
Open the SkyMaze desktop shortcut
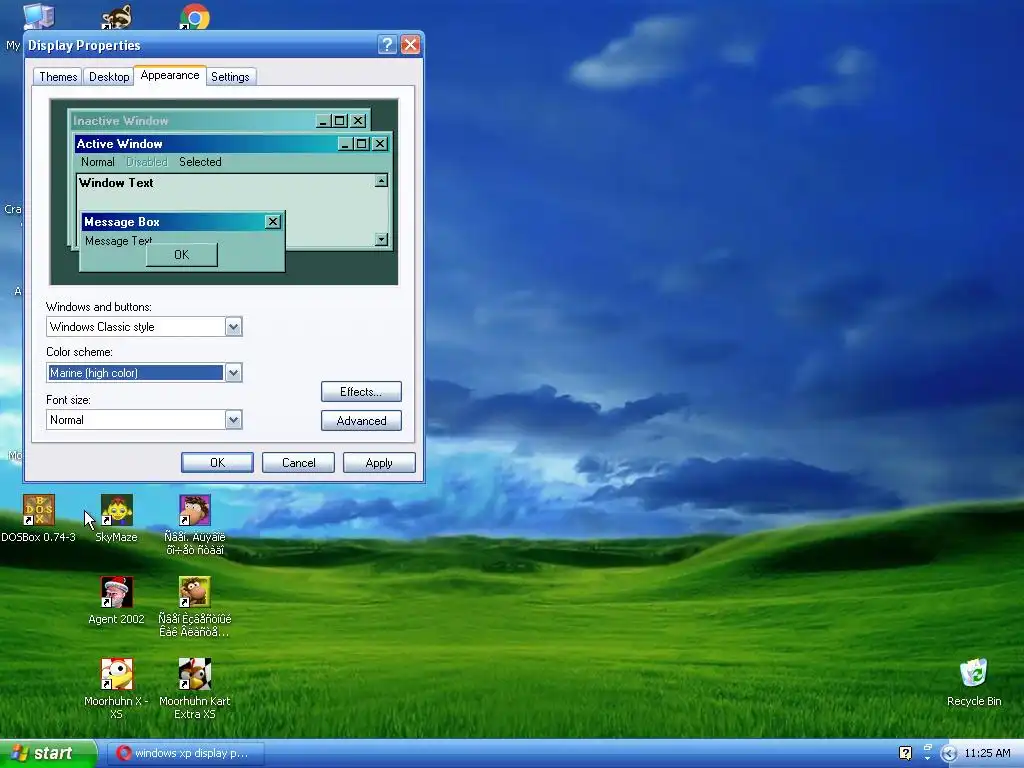[117, 510]
